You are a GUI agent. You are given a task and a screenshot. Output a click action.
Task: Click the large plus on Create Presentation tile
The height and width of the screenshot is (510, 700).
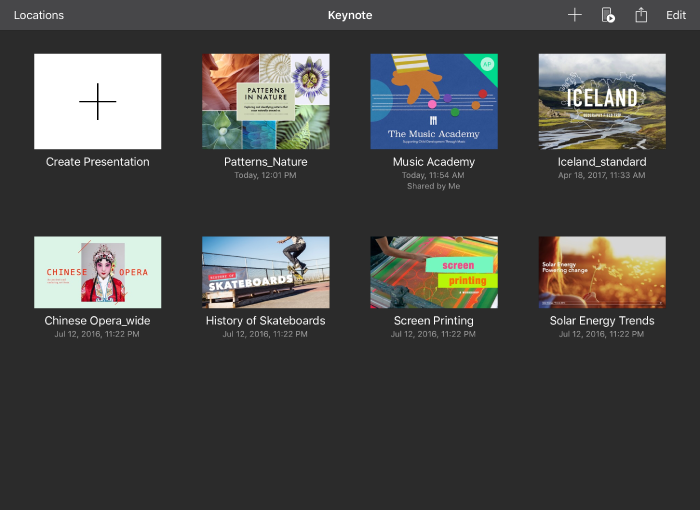pyautogui.click(x=97, y=102)
